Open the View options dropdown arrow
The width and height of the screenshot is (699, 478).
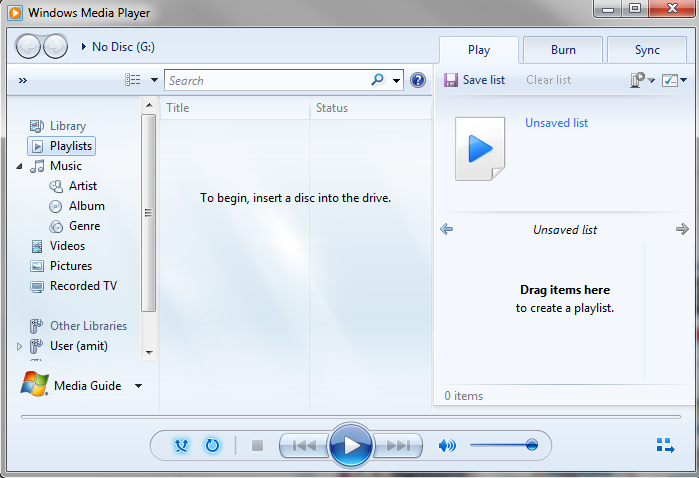click(154, 80)
